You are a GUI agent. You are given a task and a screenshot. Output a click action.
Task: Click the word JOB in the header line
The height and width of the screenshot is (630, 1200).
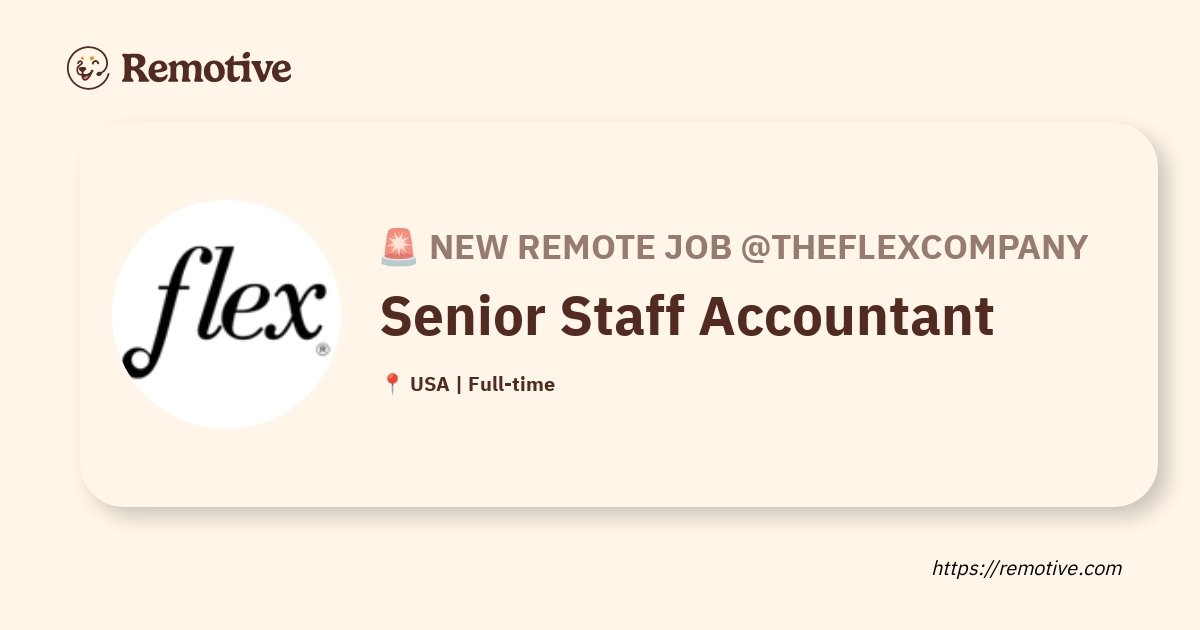coord(697,247)
